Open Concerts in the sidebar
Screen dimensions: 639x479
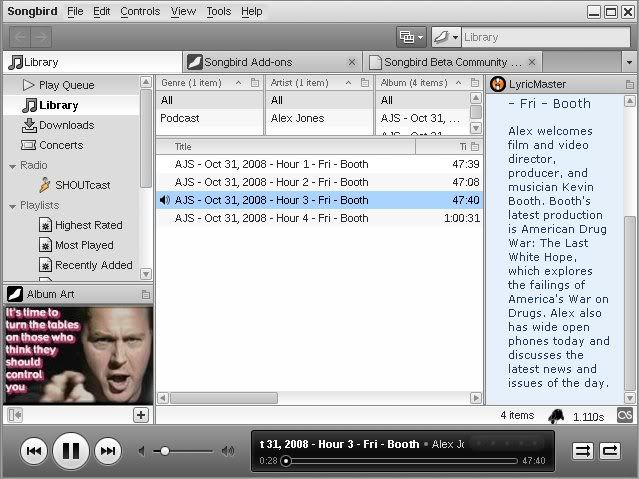[x=71, y=145]
